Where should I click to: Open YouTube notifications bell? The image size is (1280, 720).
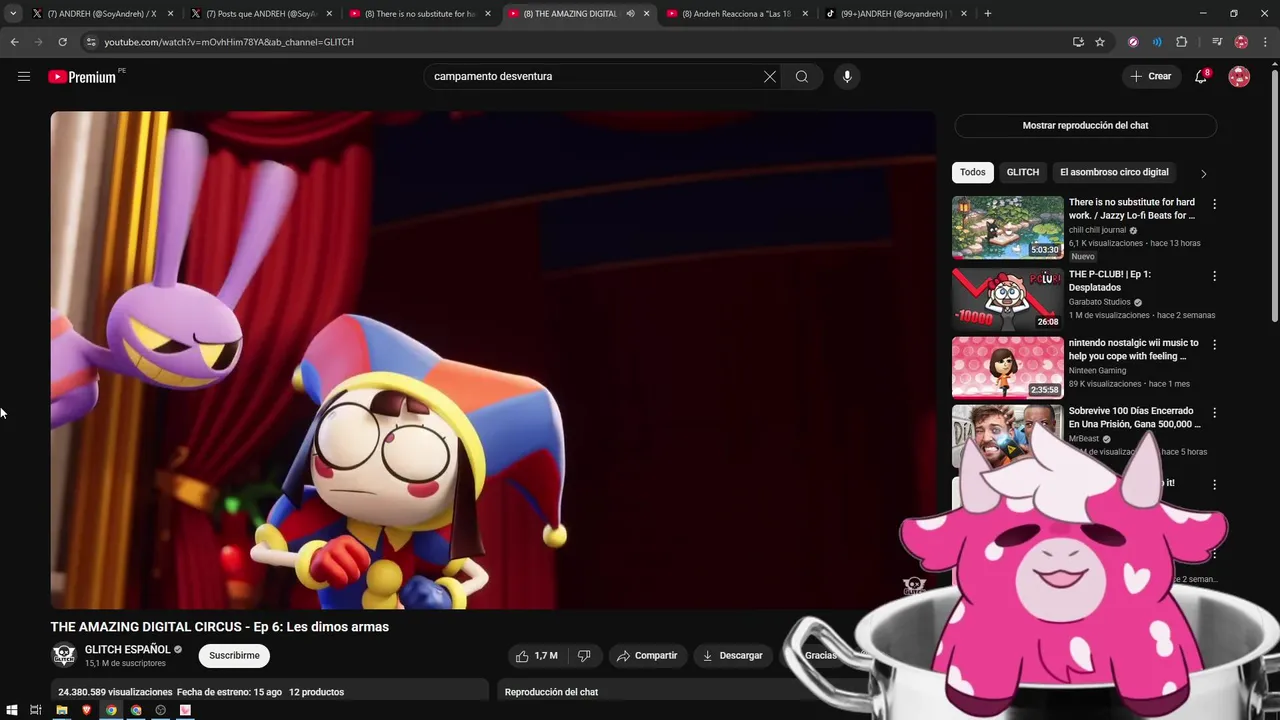(x=1201, y=76)
